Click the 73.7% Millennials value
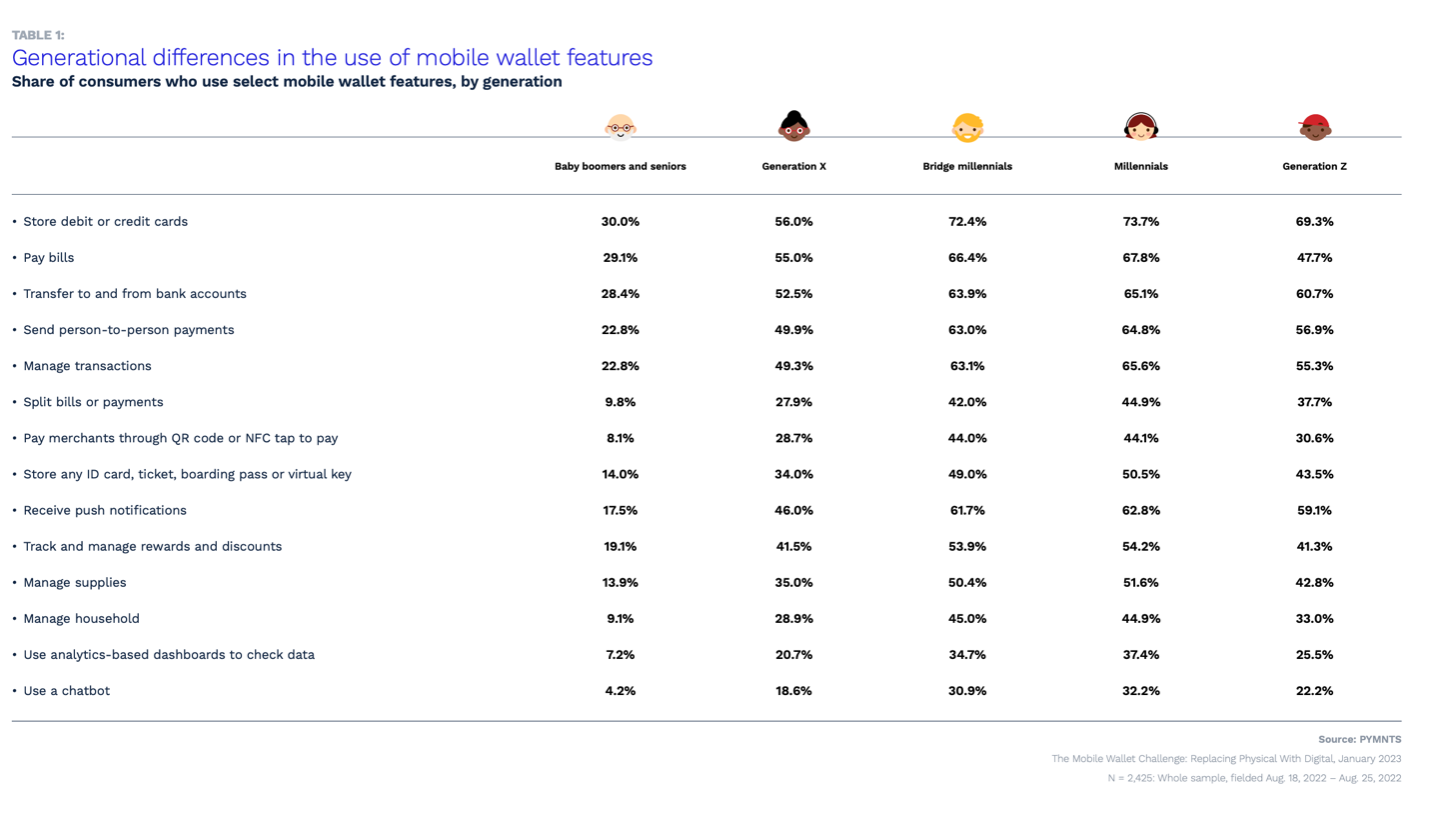This screenshot has width=1430, height=831. pyautogui.click(x=1140, y=221)
